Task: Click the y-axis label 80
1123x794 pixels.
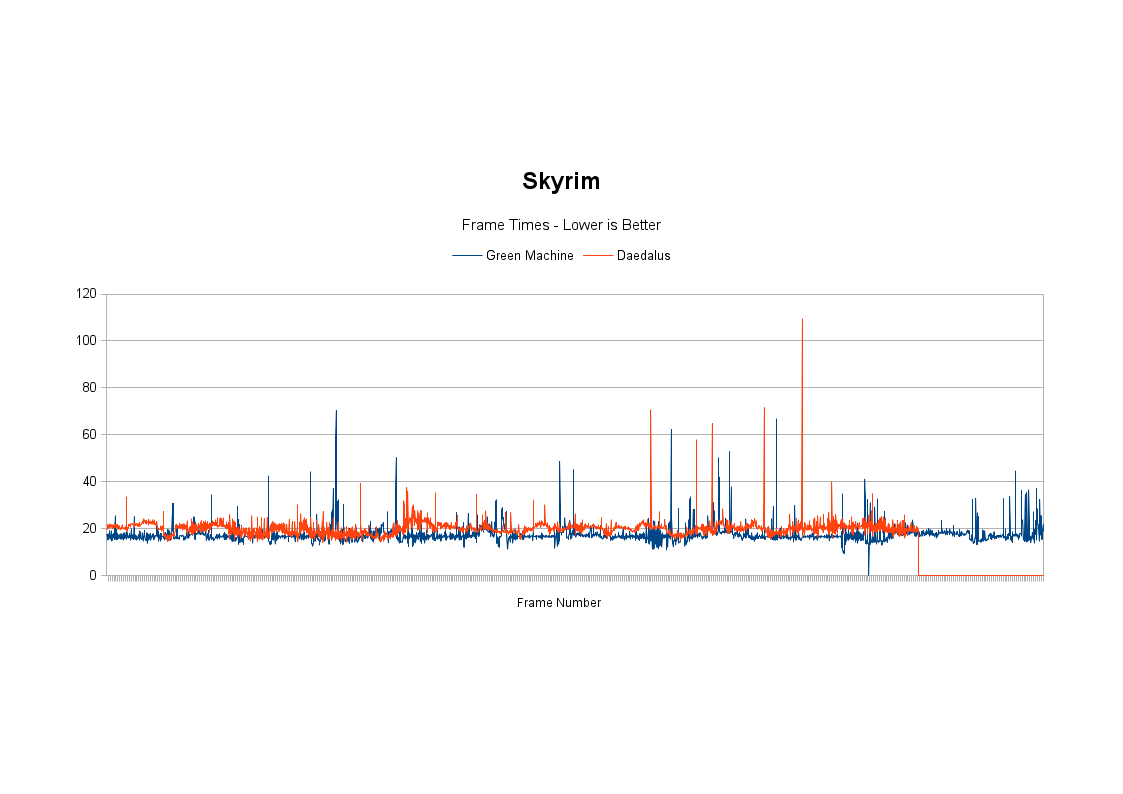Action: [90, 387]
